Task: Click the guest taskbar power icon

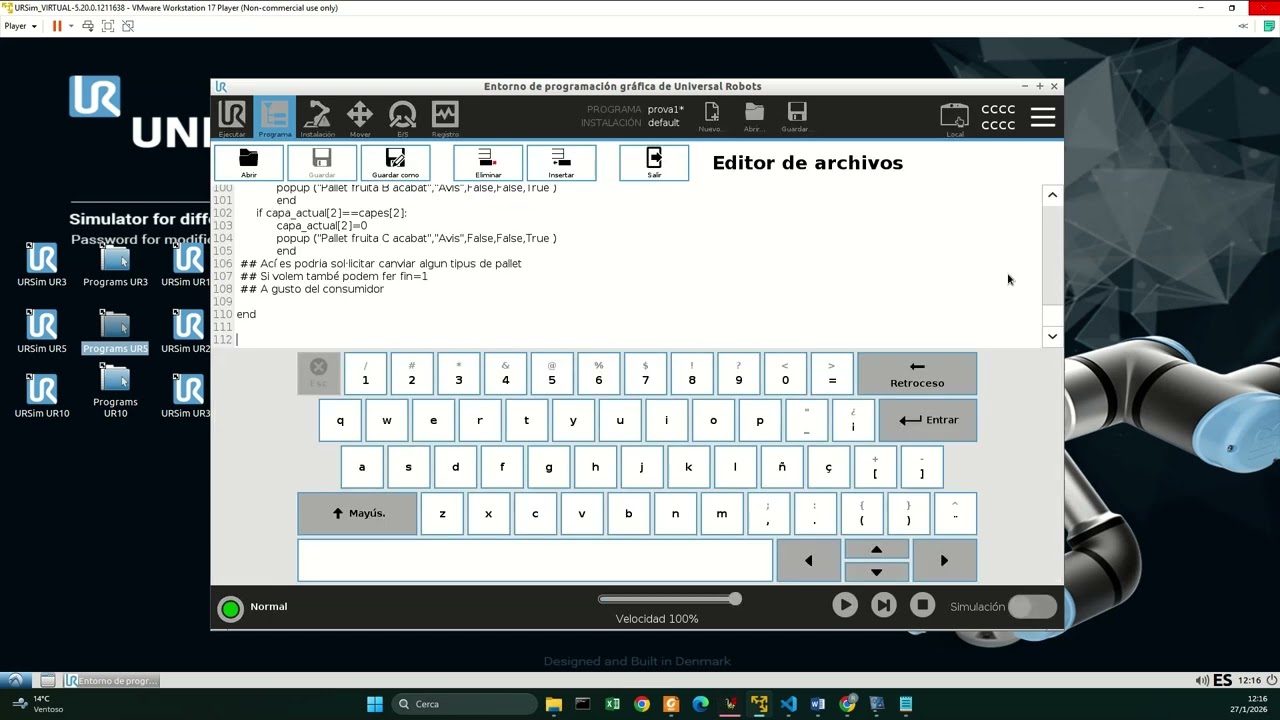Action: pos(1271,681)
